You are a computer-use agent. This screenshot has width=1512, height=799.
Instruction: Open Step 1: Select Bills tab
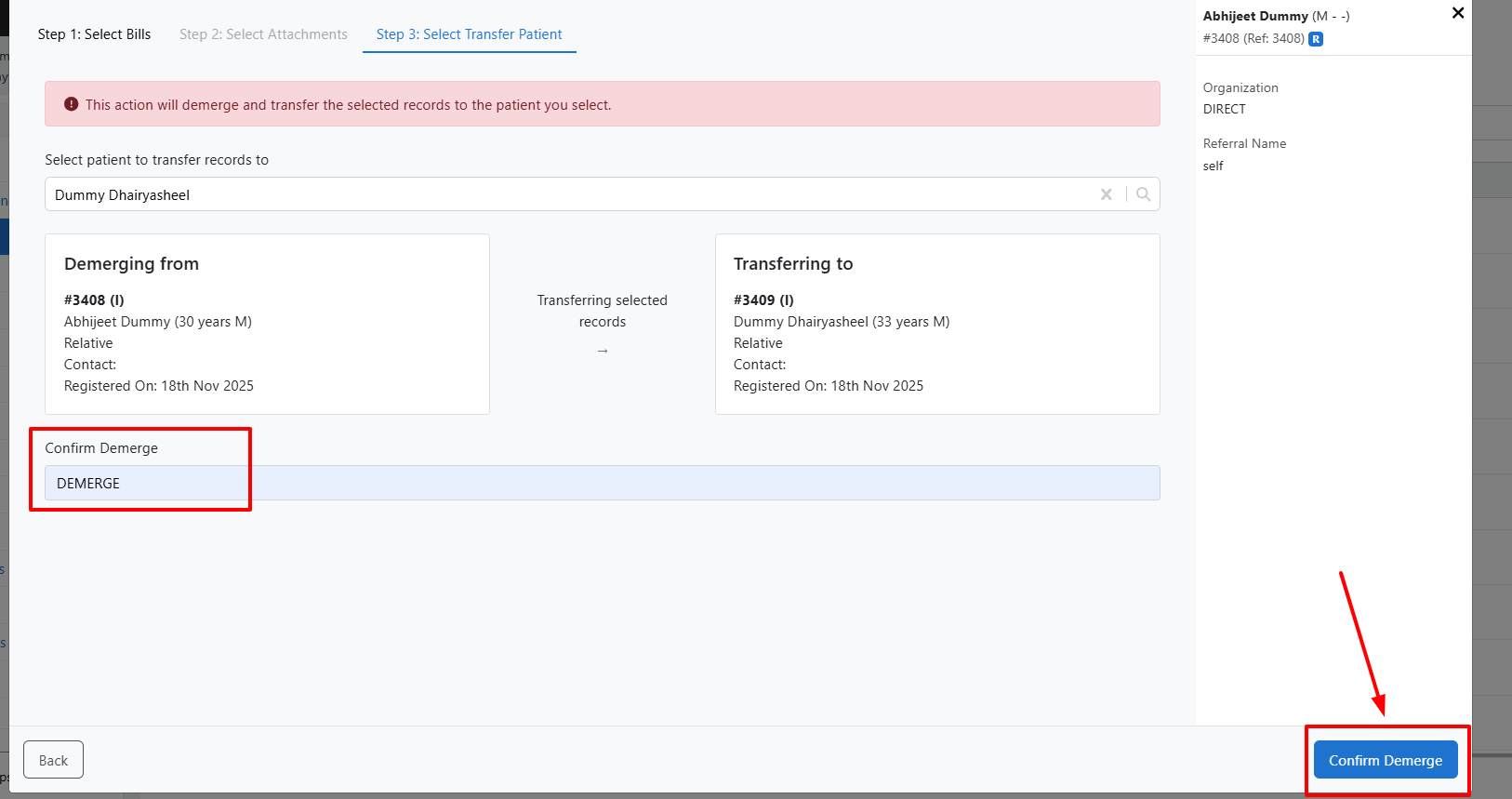(94, 34)
